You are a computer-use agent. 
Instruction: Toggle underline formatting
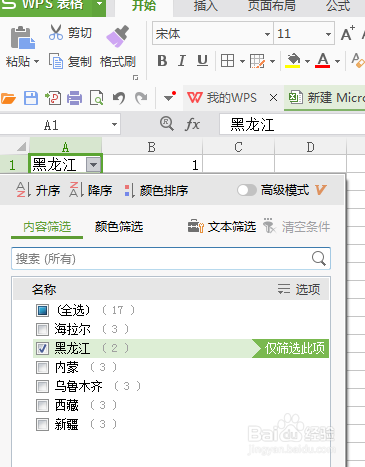[x=202, y=61]
